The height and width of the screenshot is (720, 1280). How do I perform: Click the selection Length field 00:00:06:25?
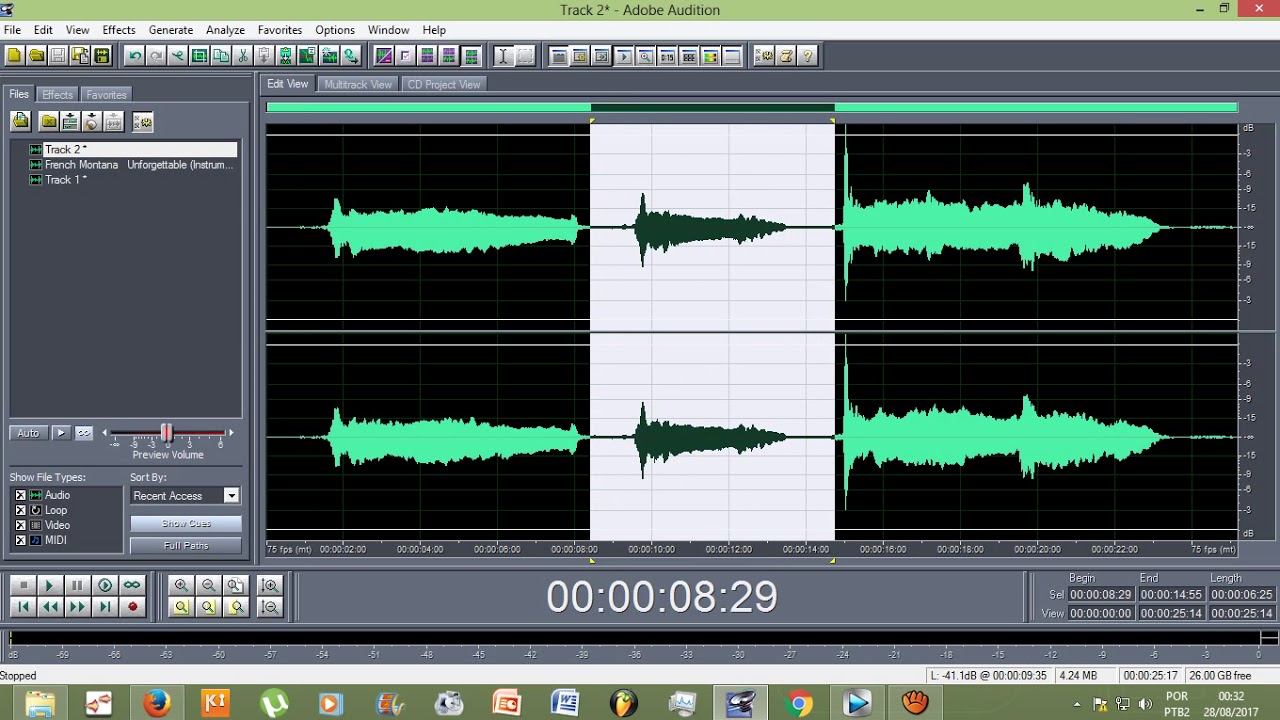(x=1241, y=595)
